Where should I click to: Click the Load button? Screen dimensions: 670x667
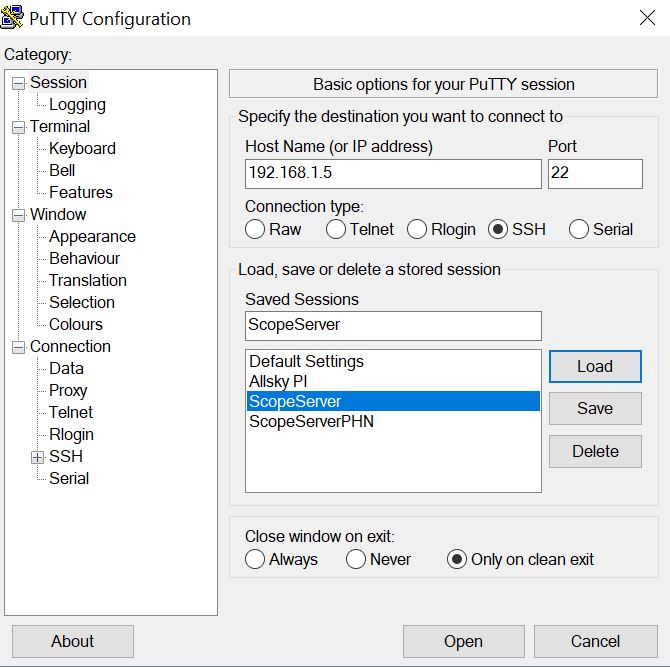pos(595,366)
